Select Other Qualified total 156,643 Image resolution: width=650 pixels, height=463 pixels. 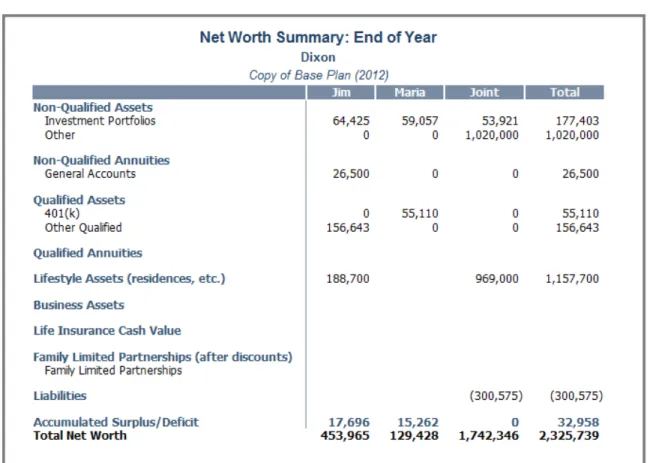point(577,228)
